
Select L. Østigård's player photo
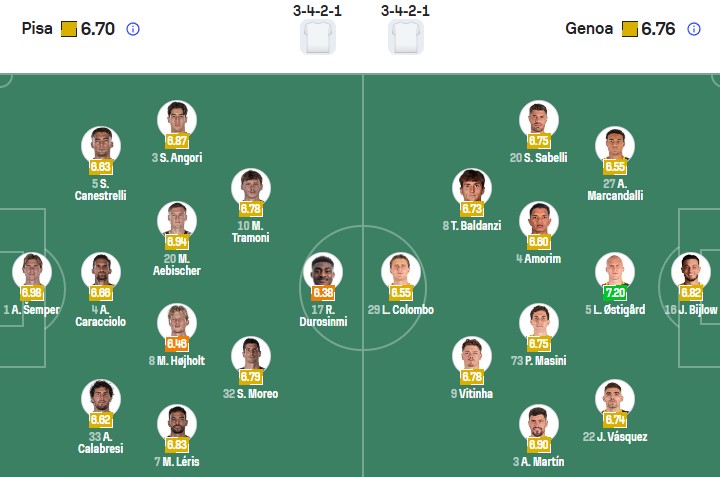615,271
